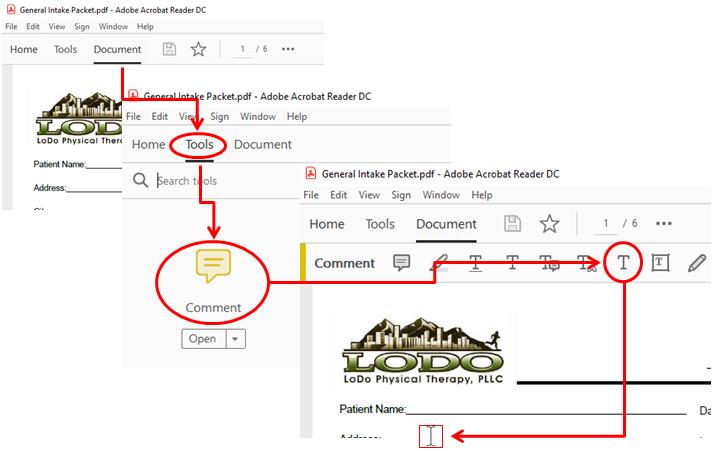Open the File menu in the top-left window
The image size is (713, 451).
(11, 26)
